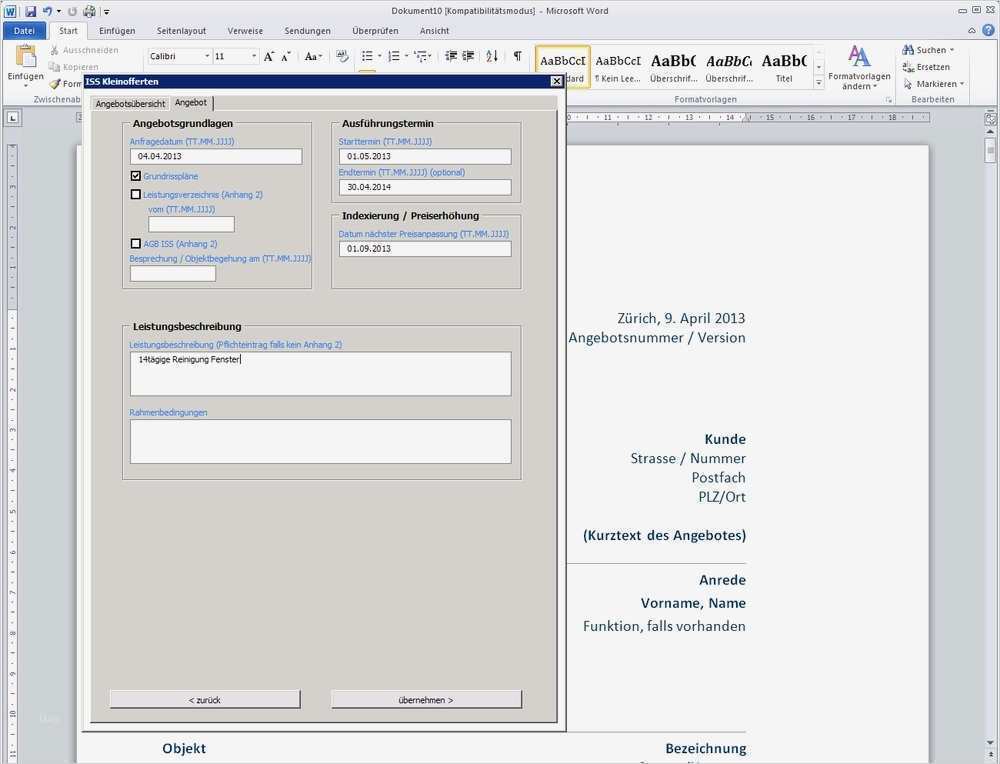The image size is (1000, 764).
Task: Open Formatvorlagen ändern styles icon
Action: (859, 60)
